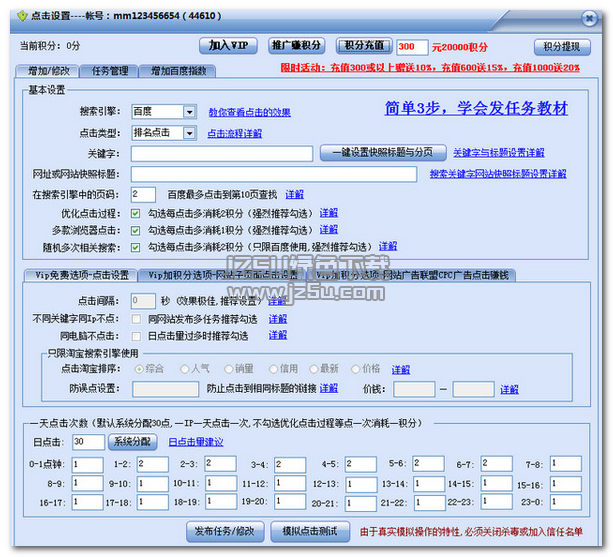Open the 点击类型 dropdown arrow
613x557 pixels.
coord(189,133)
